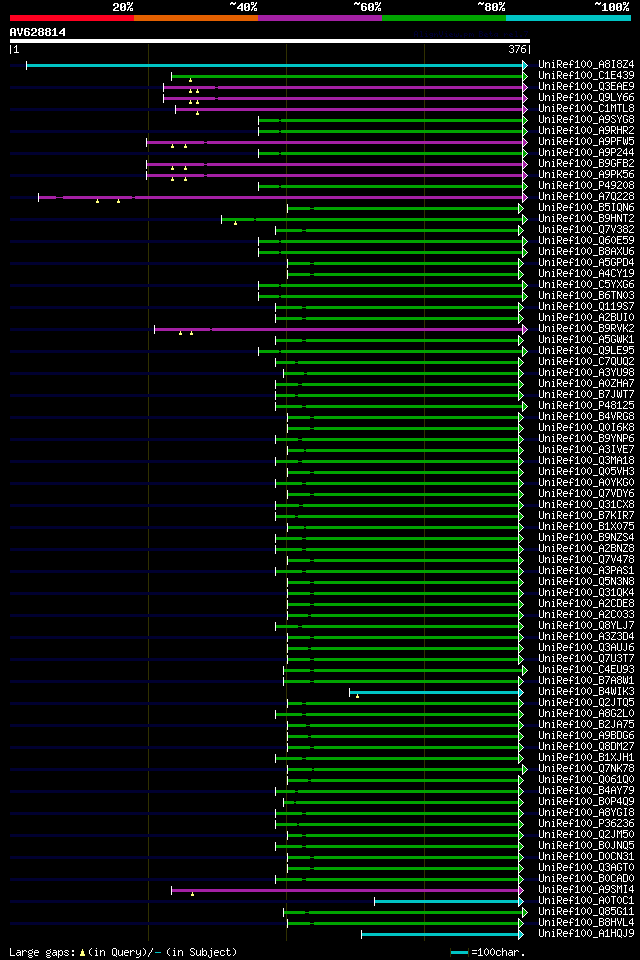
Task: Click the green ~80% legend segment
Action: (444, 18)
